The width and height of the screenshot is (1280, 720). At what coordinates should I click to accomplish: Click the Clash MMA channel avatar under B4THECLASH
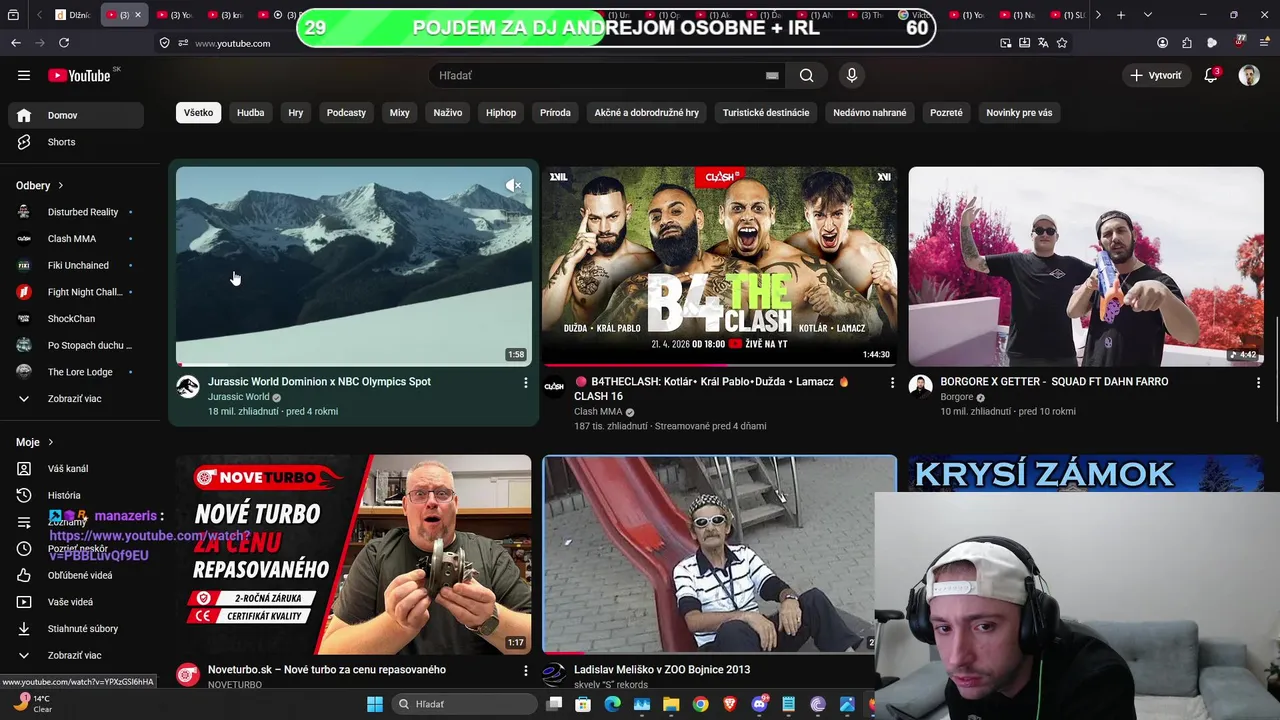point(554,387)
